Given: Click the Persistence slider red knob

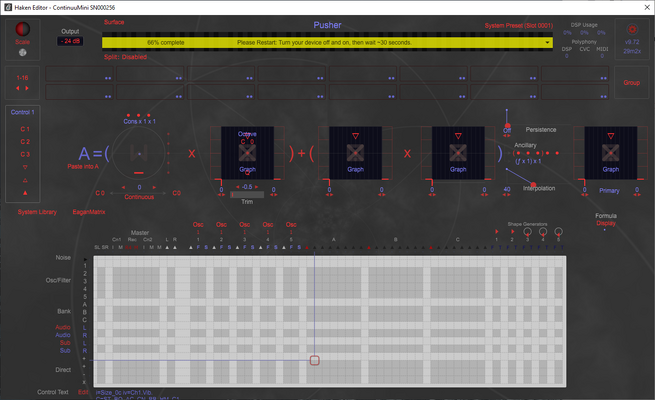Looking at the screenshot, I should (508, 126).
